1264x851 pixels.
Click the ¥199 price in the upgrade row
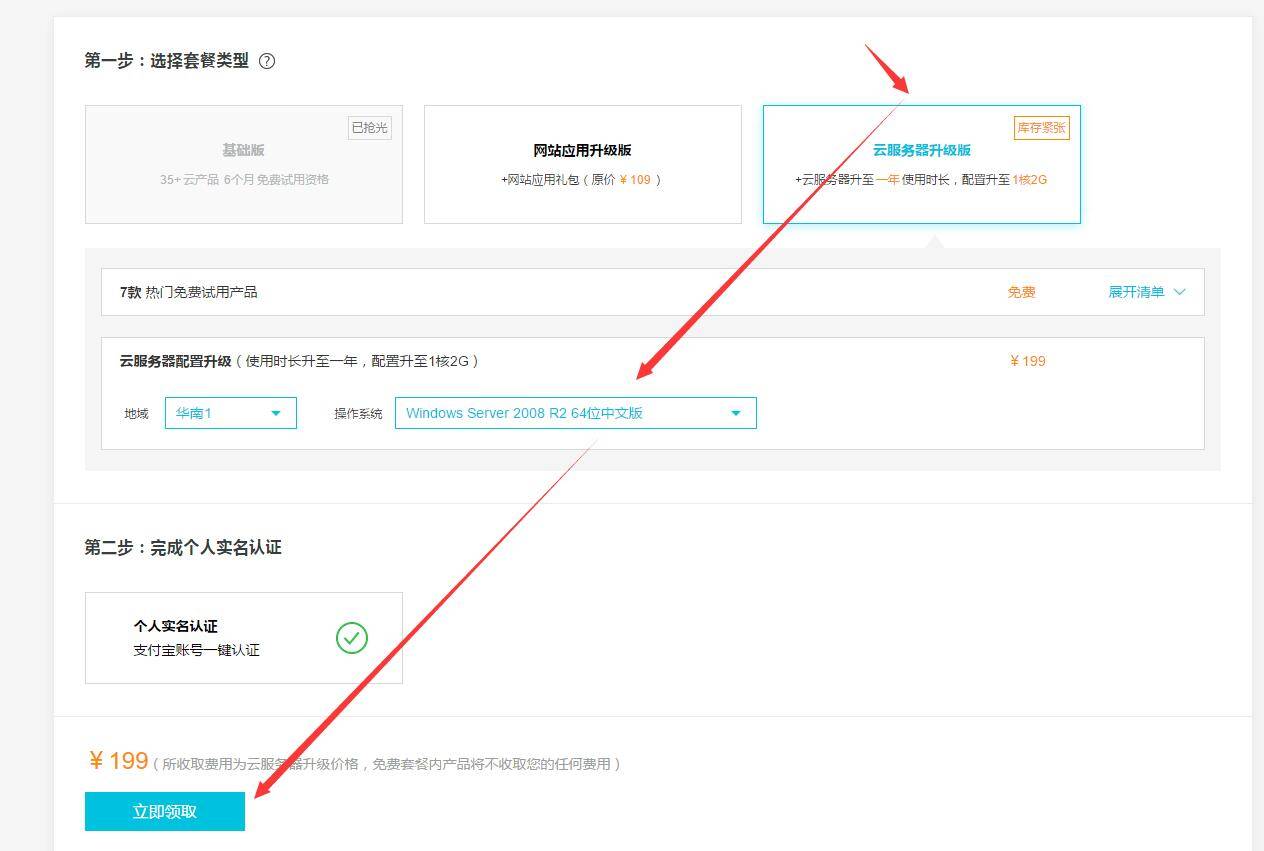[x=1027, y=361]
